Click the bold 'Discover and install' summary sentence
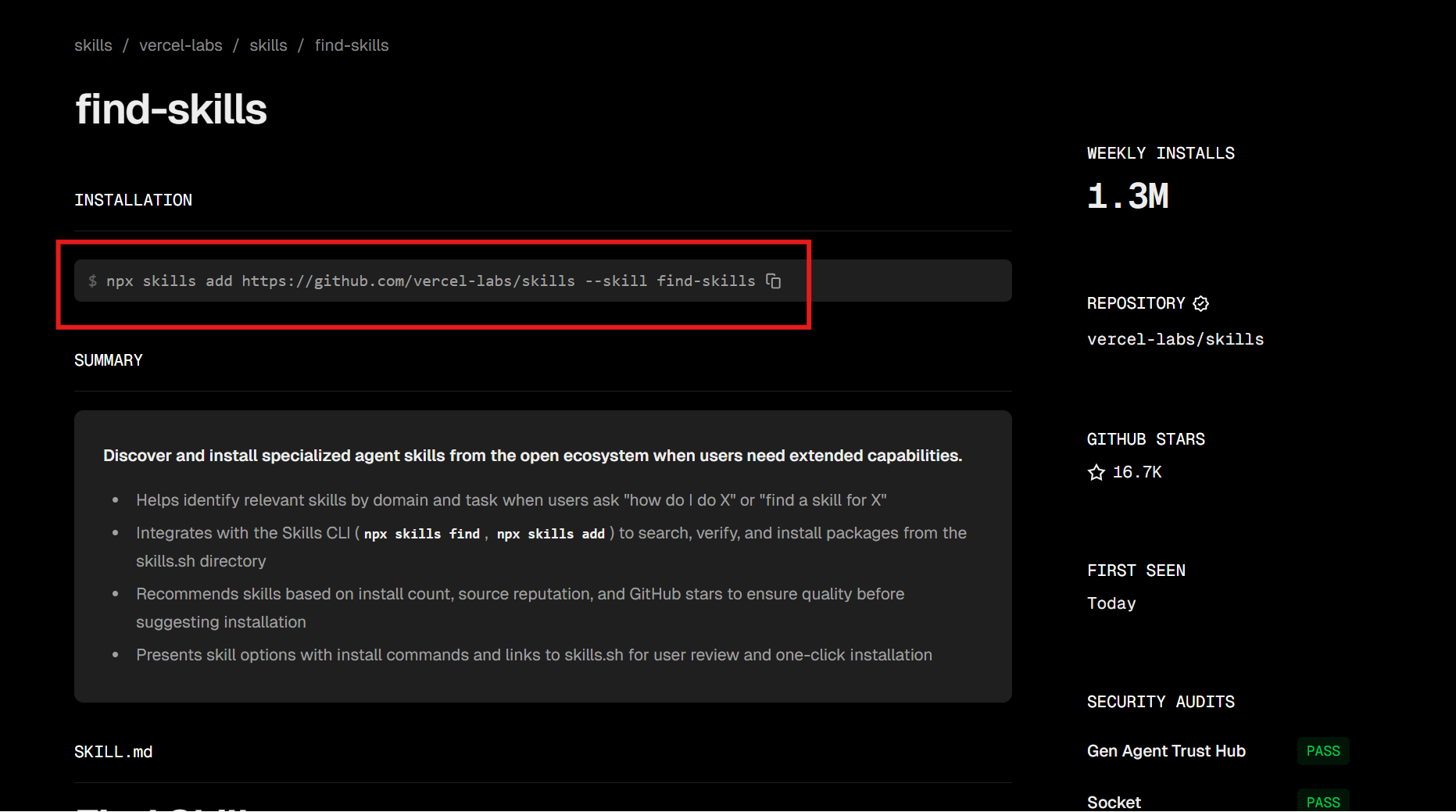 point(533,456)
